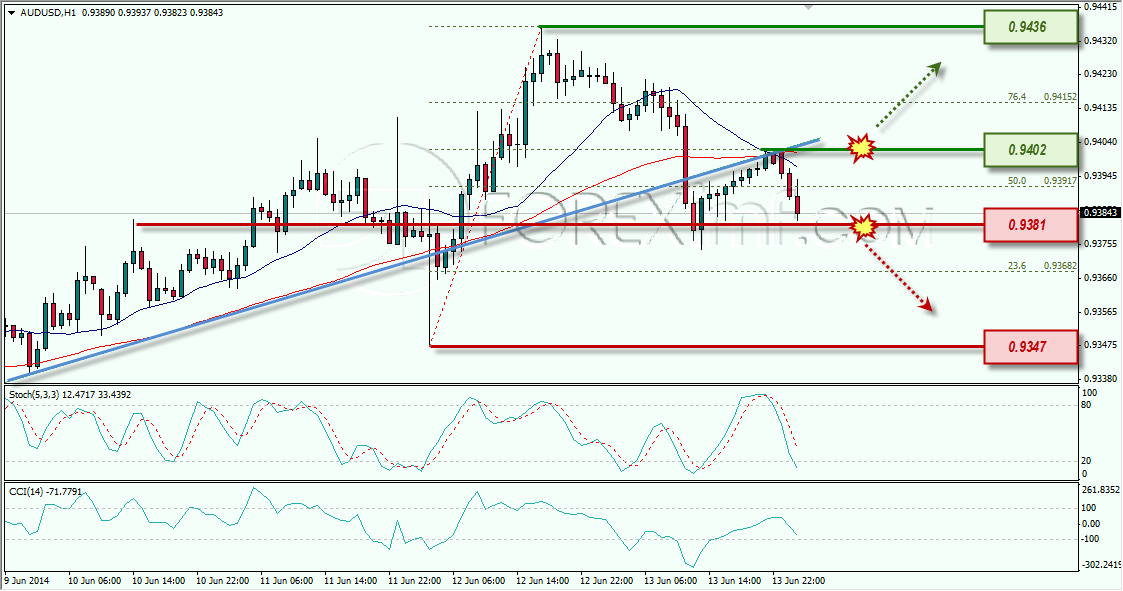1123x591 pixels.
Task: Click the 12 Jun 14:00 time label
Action: 543,581
